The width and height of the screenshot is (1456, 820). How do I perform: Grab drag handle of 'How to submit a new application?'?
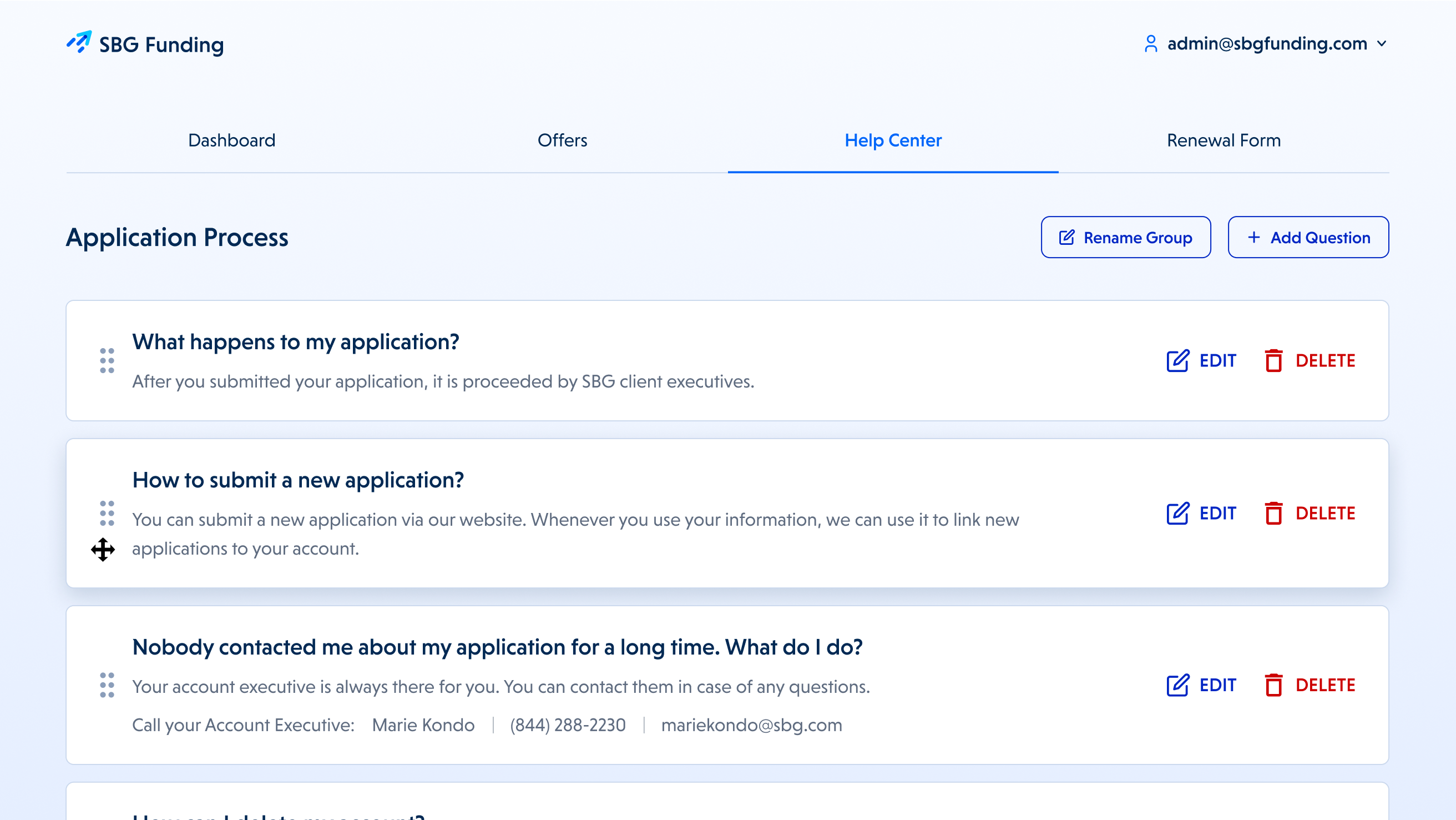tap(107, 514)
